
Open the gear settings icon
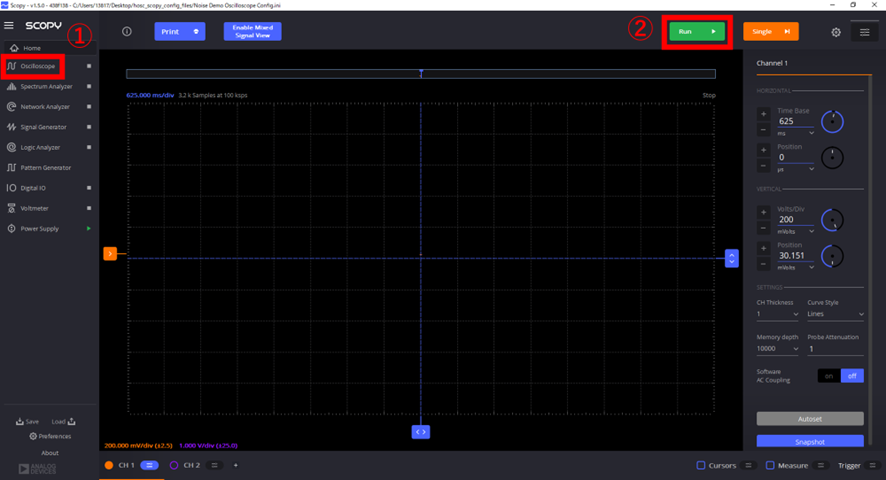(x=836, y=32)
